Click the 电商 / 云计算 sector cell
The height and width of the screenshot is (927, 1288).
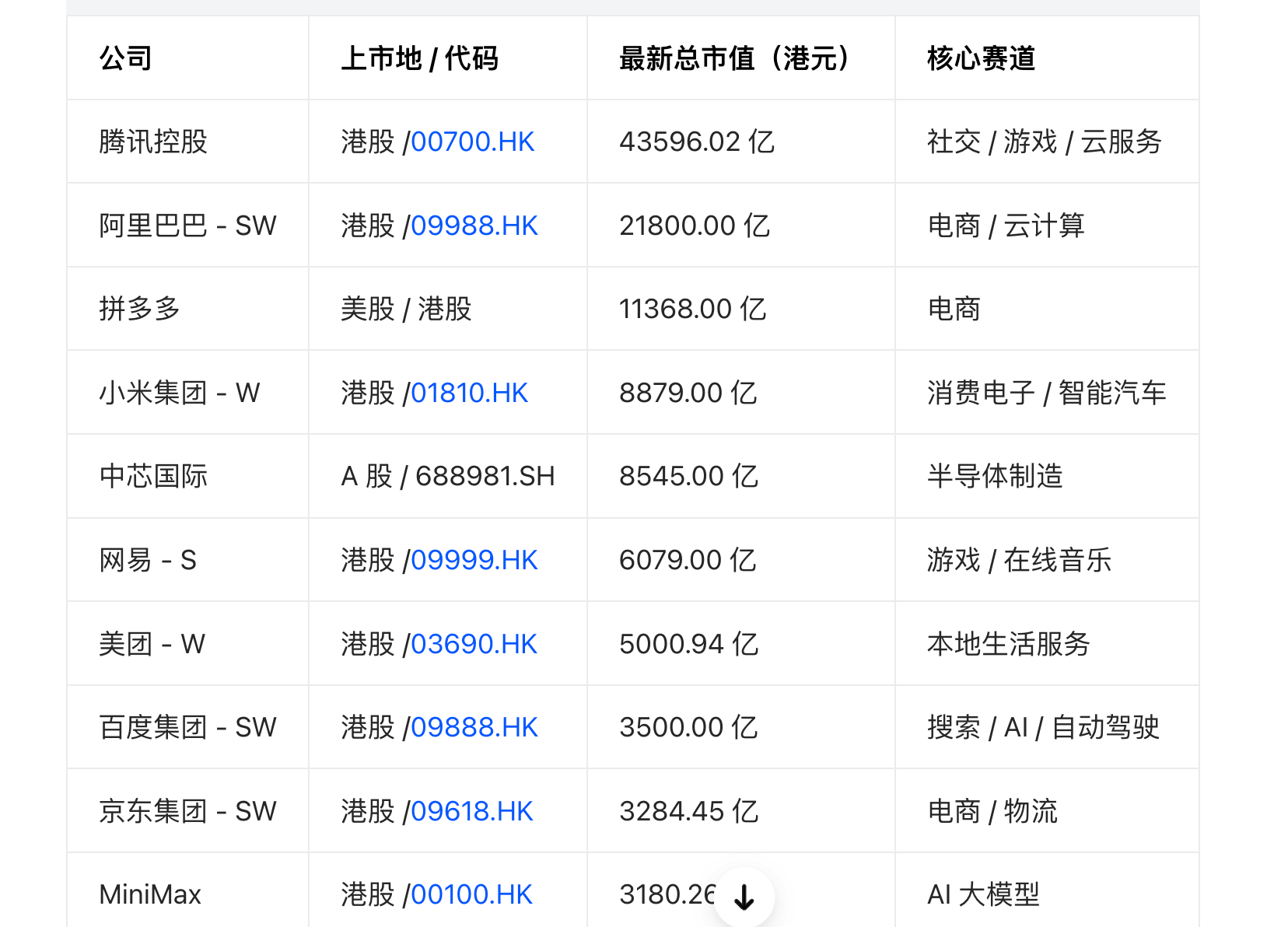coord(1047,226)
